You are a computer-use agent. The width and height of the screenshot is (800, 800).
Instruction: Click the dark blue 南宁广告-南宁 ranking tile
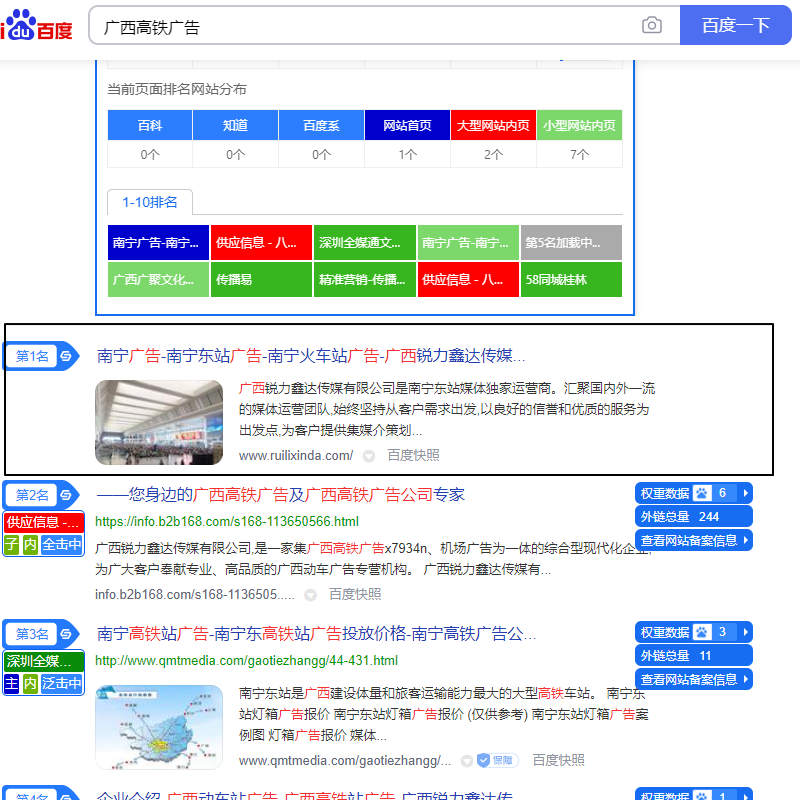[158, 242]
